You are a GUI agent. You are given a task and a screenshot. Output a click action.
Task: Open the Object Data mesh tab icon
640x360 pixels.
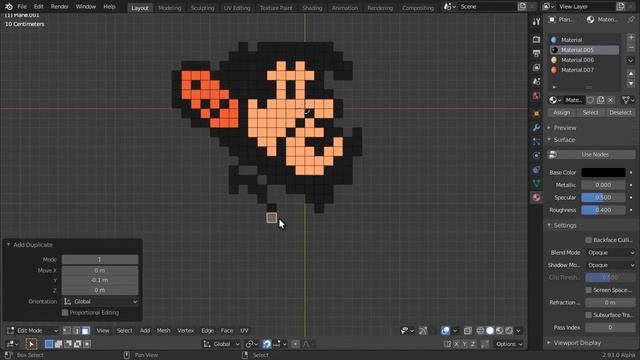[536, 184]
